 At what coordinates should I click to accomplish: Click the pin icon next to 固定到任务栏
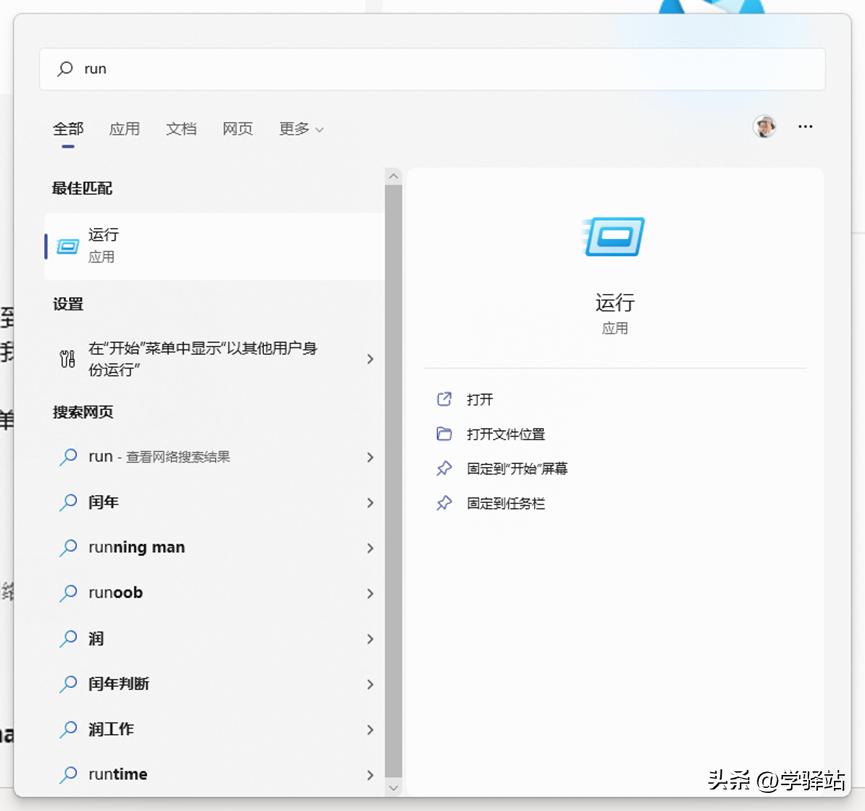(x=443, y=503)
